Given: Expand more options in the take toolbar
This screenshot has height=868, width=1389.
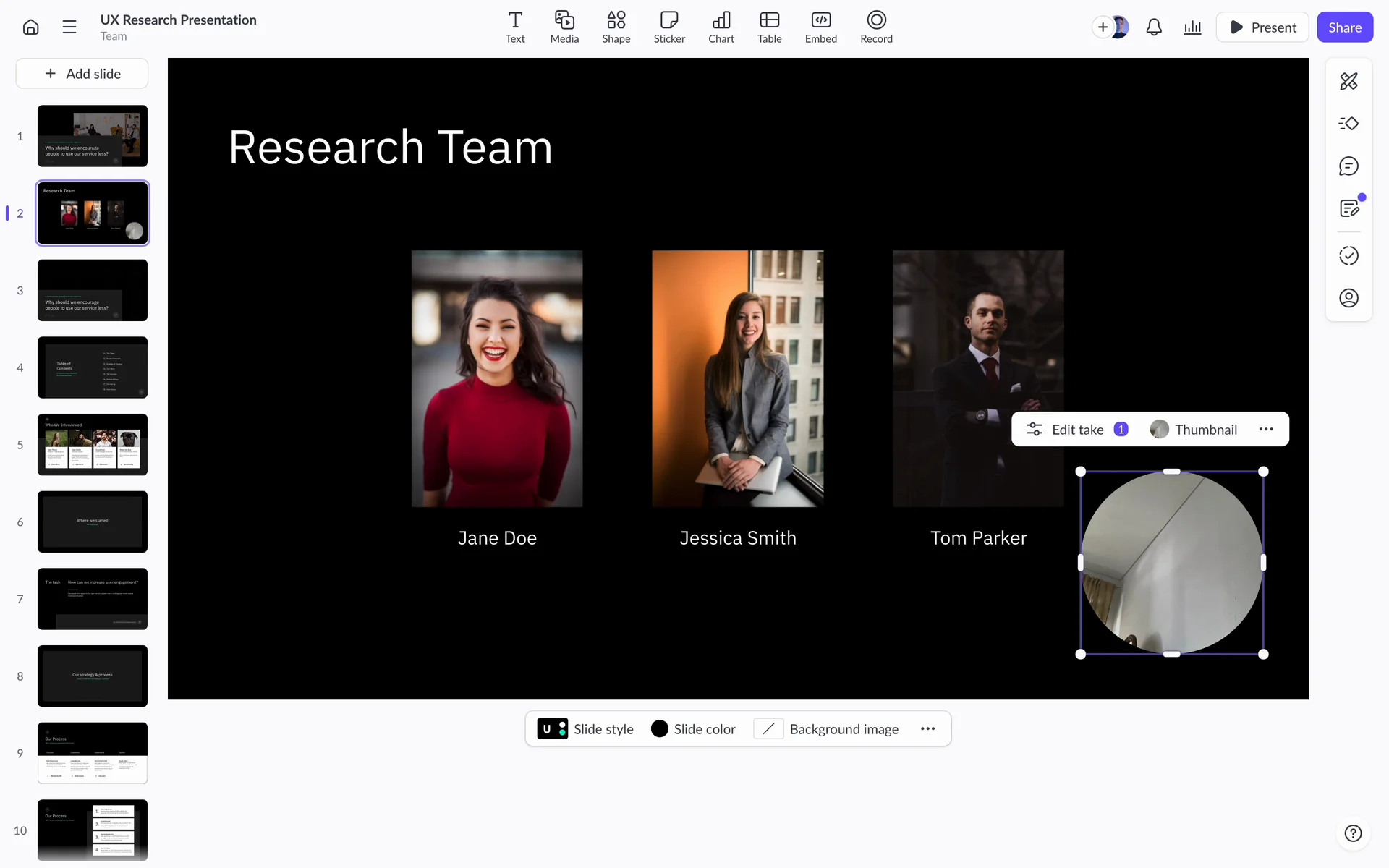Looking at the screenshot, I should [1265, 429].
